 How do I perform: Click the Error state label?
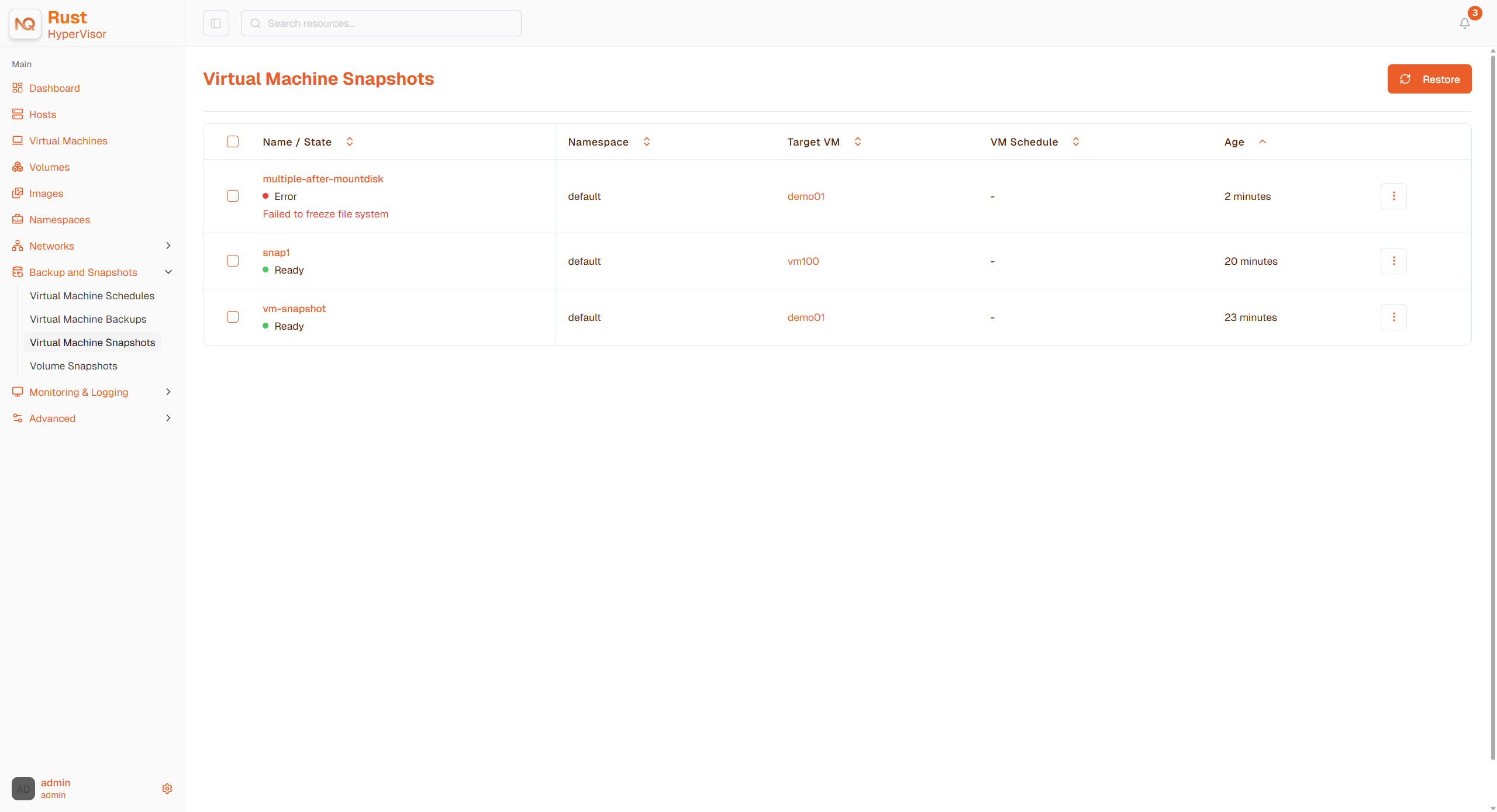pyautogui.click(x=285, y=196)
